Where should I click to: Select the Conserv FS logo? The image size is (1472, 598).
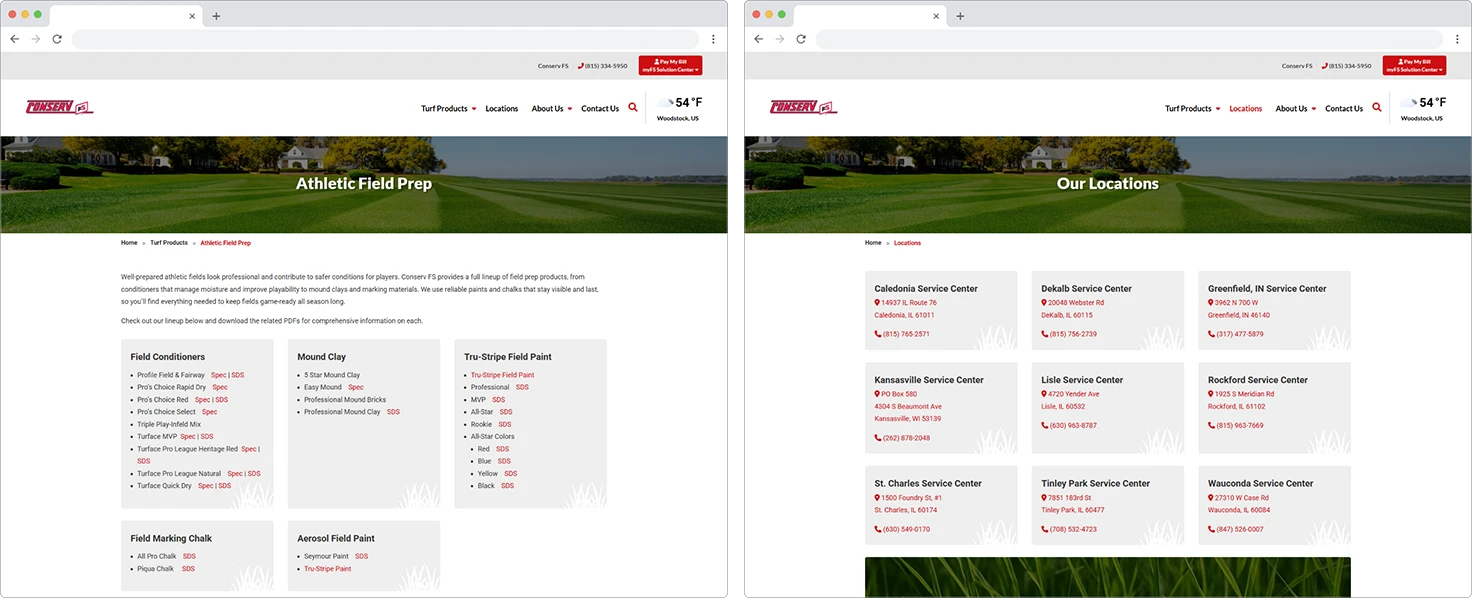59,104
